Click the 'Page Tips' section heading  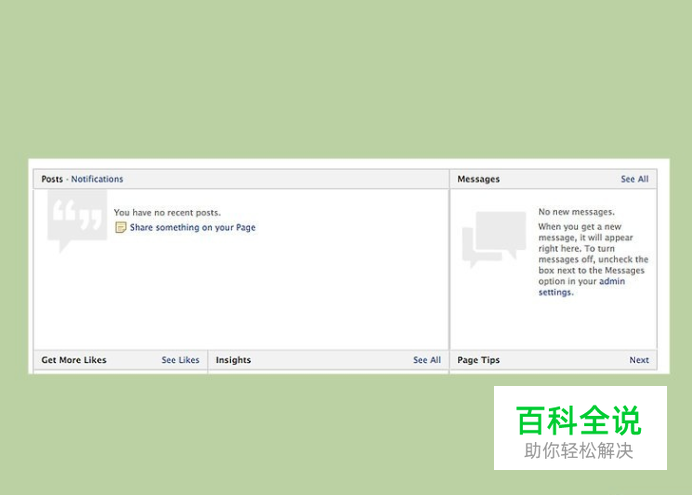pyautogui.click(x=478, y=360)
